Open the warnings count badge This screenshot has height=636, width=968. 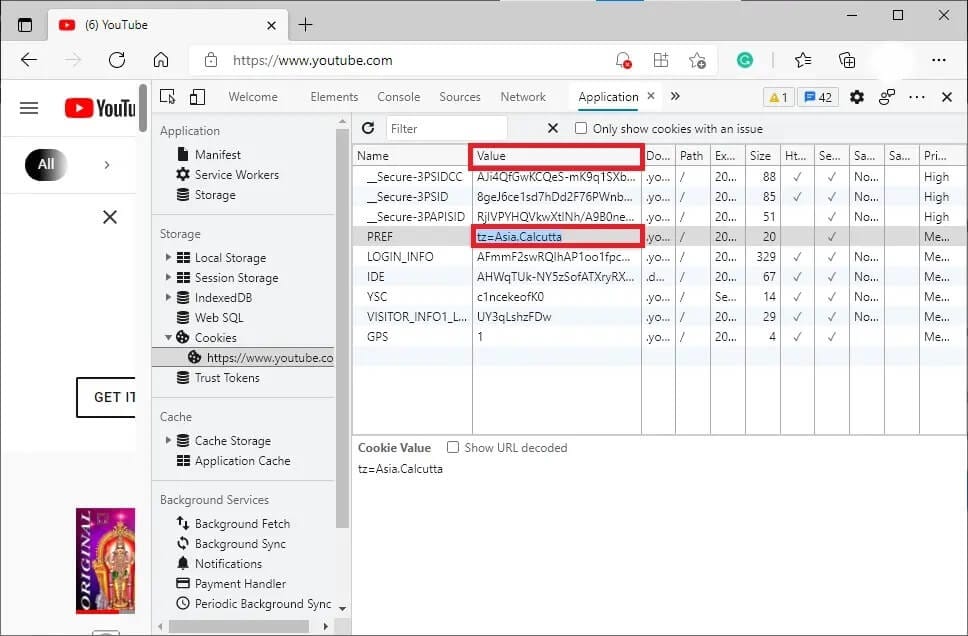(778, 97)
